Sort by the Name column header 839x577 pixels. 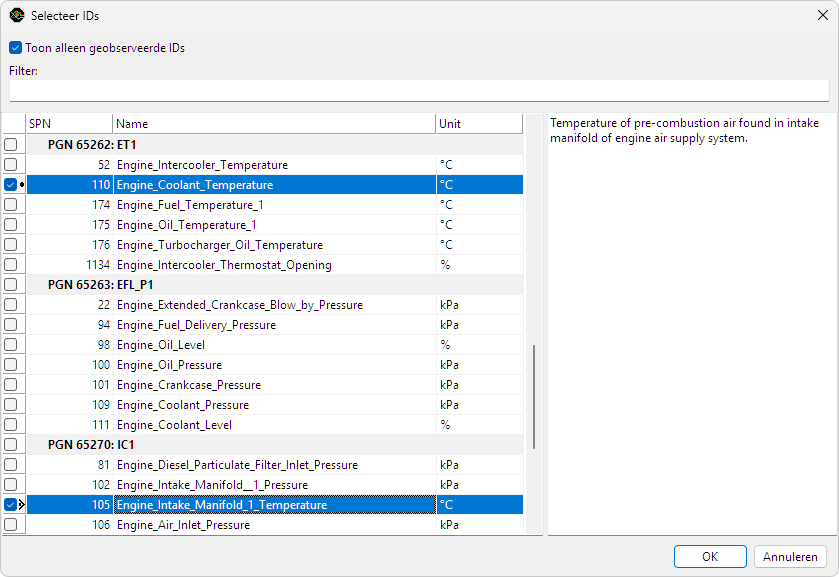274,124
